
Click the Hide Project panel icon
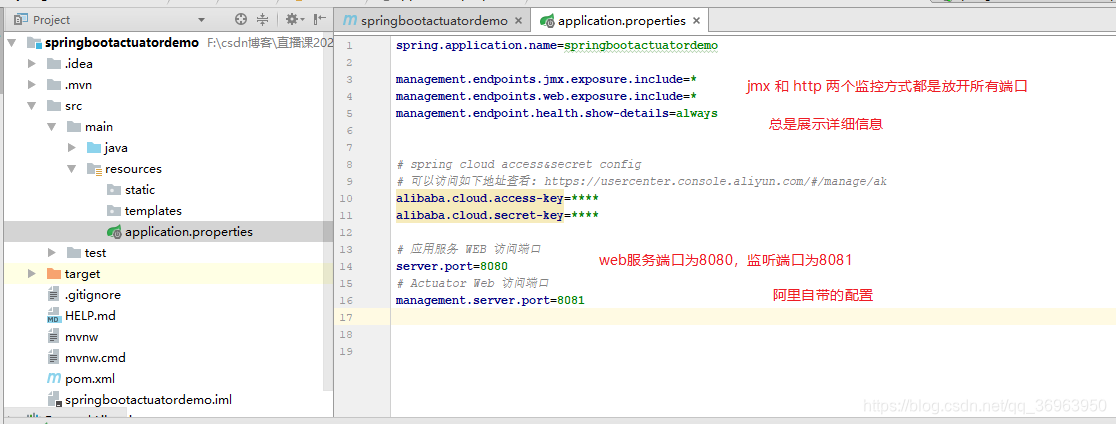coord(320,20)
